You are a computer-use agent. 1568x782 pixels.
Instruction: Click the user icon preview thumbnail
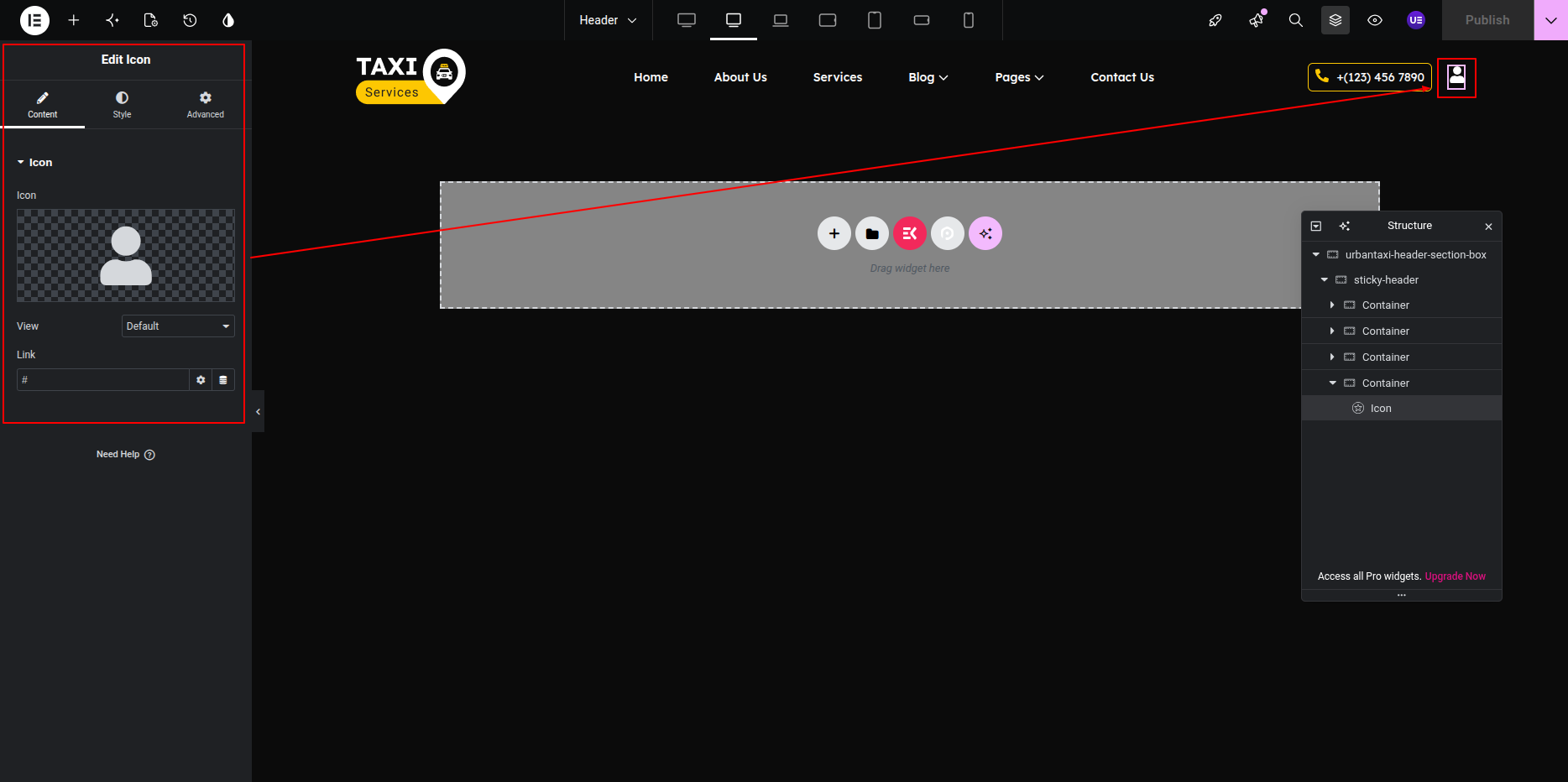click(126, 256)
